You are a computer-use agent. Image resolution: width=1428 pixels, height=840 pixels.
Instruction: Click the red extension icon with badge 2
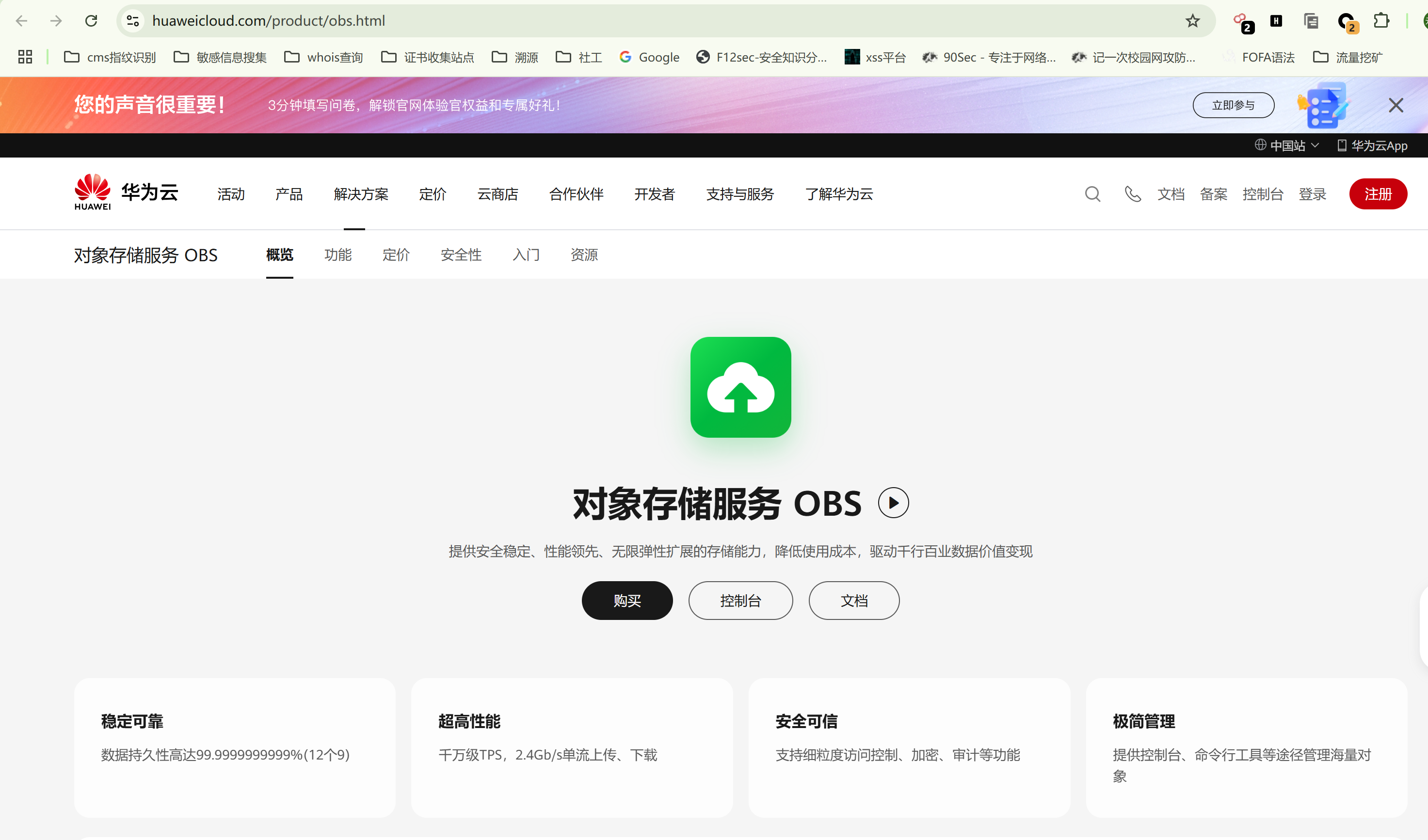1243,23
